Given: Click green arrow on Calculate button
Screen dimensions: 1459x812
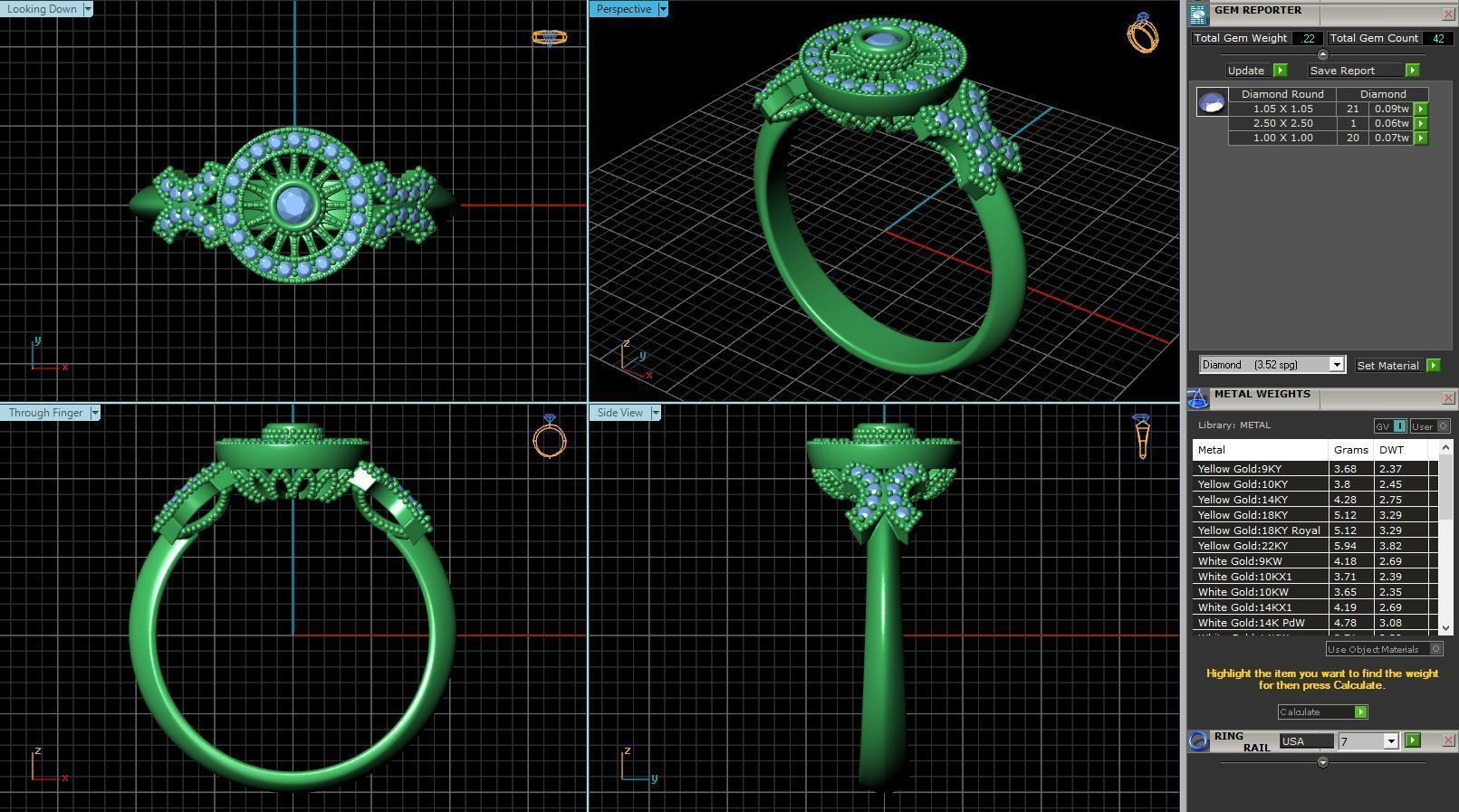Looking at the screenshot, I should pyautogui.click(x=1360, y=712).
